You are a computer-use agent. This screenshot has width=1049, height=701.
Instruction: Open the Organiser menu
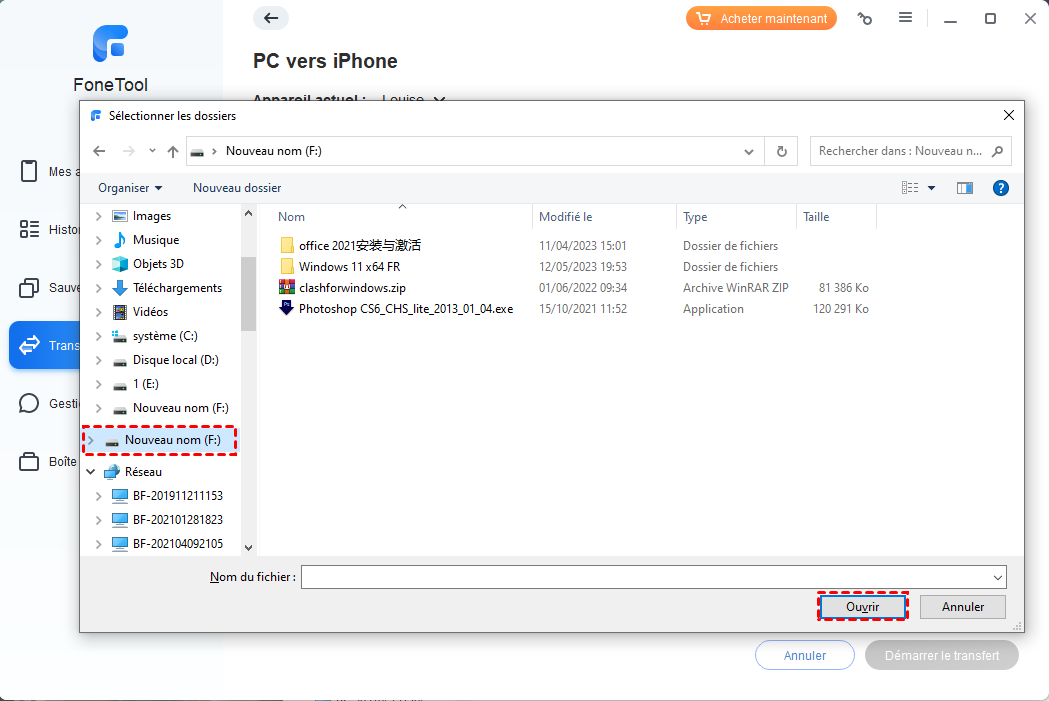point(130,188)
